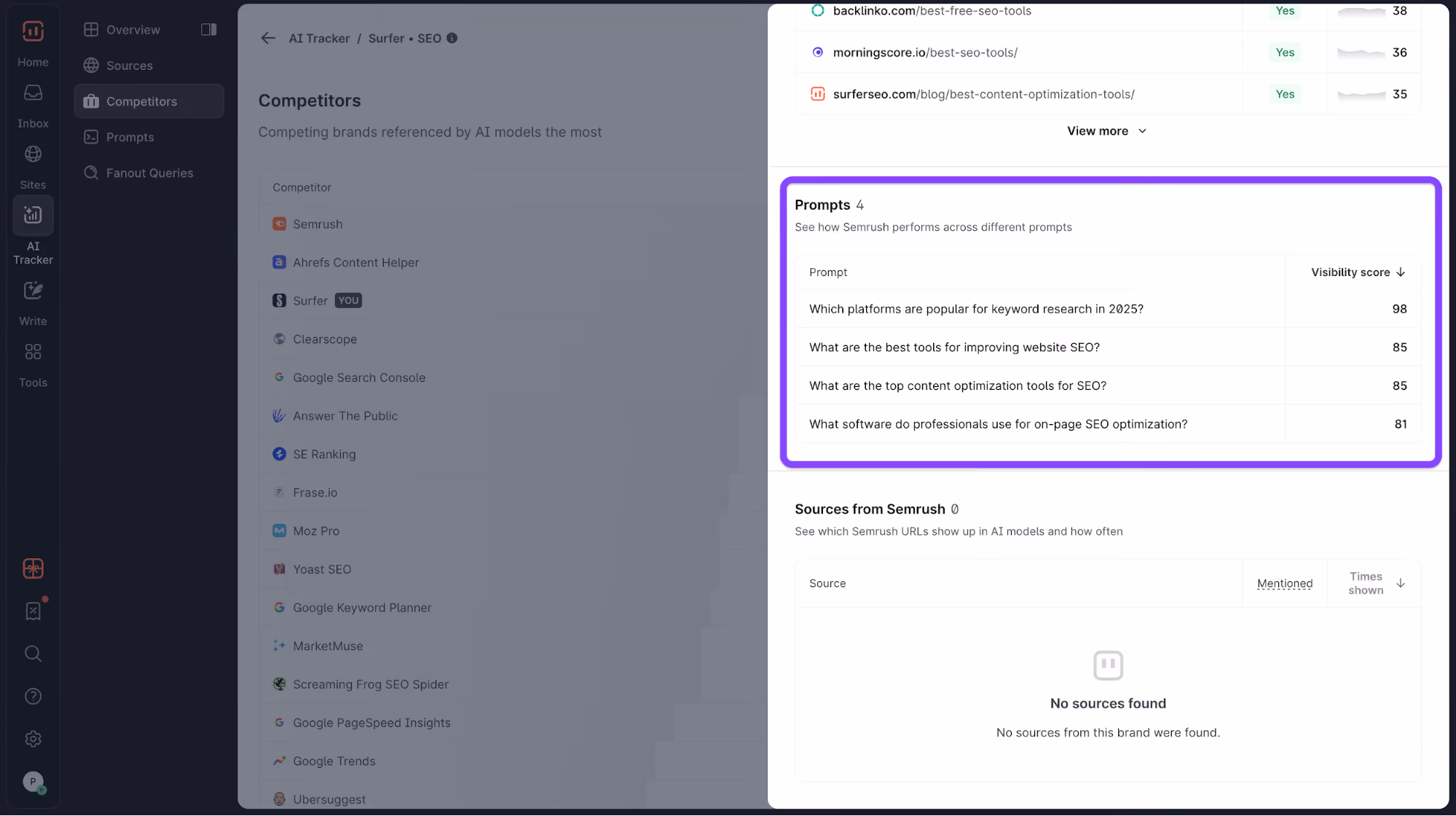Select the keyword research in 2025 prompt
Screen dimensions: 1456x816
coord(1108,309)
